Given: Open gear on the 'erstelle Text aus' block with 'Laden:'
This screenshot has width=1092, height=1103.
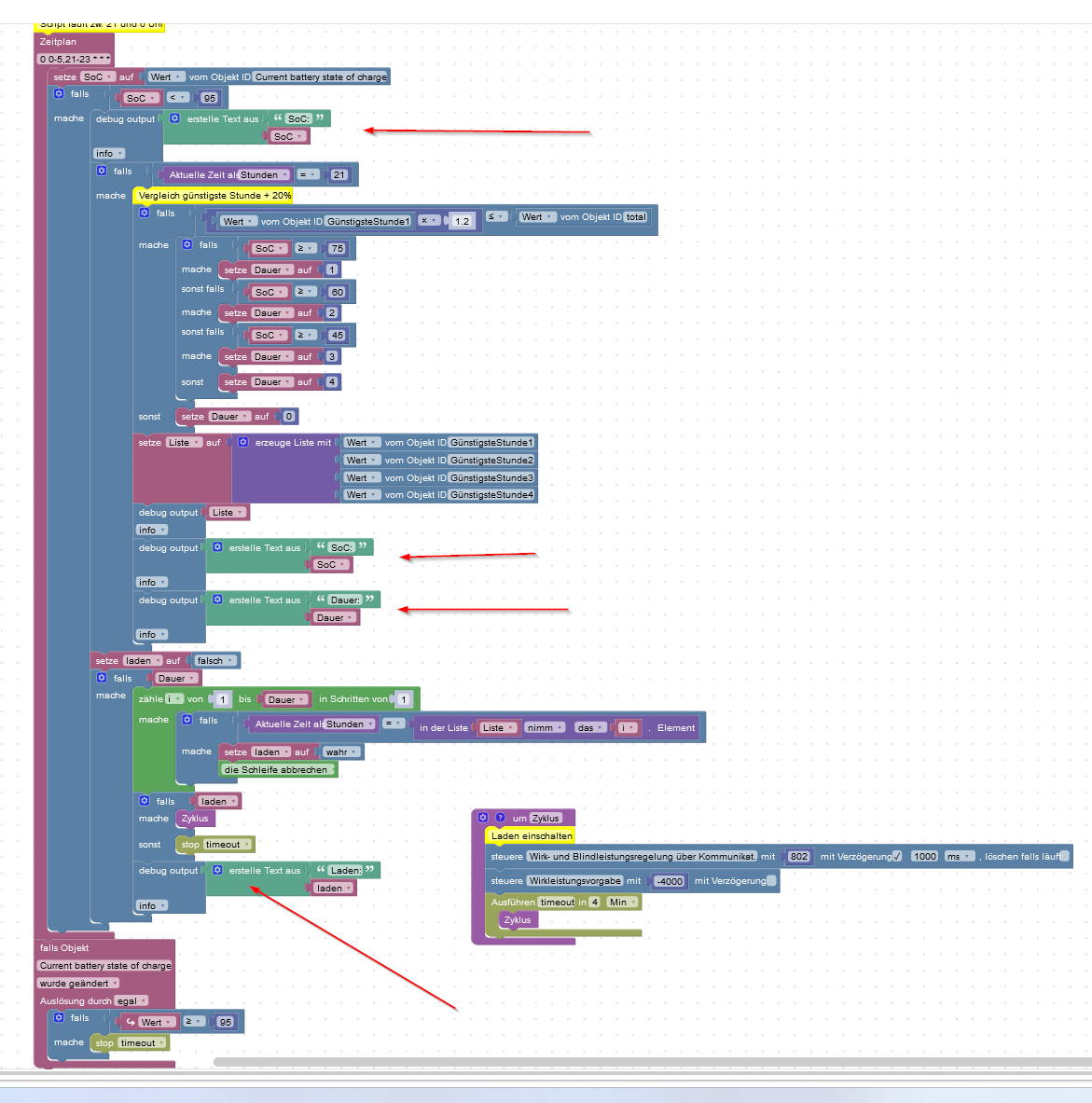Looking at the screenshot, I should point(218,870).
